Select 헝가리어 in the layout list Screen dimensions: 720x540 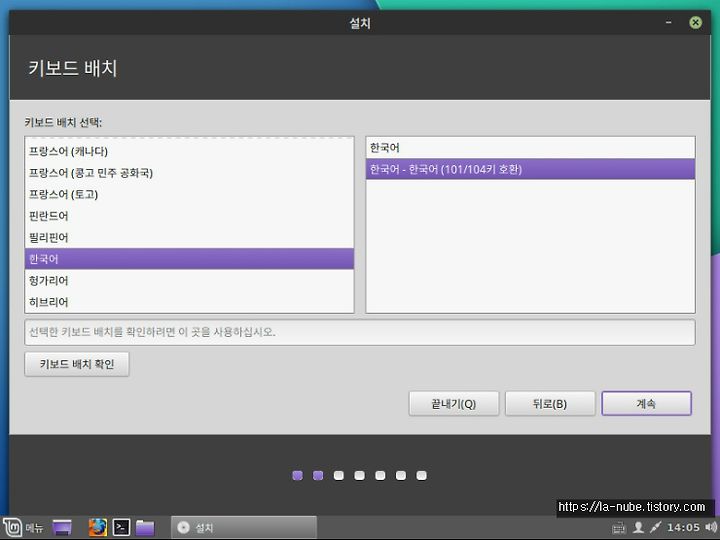tap(189, 280)
